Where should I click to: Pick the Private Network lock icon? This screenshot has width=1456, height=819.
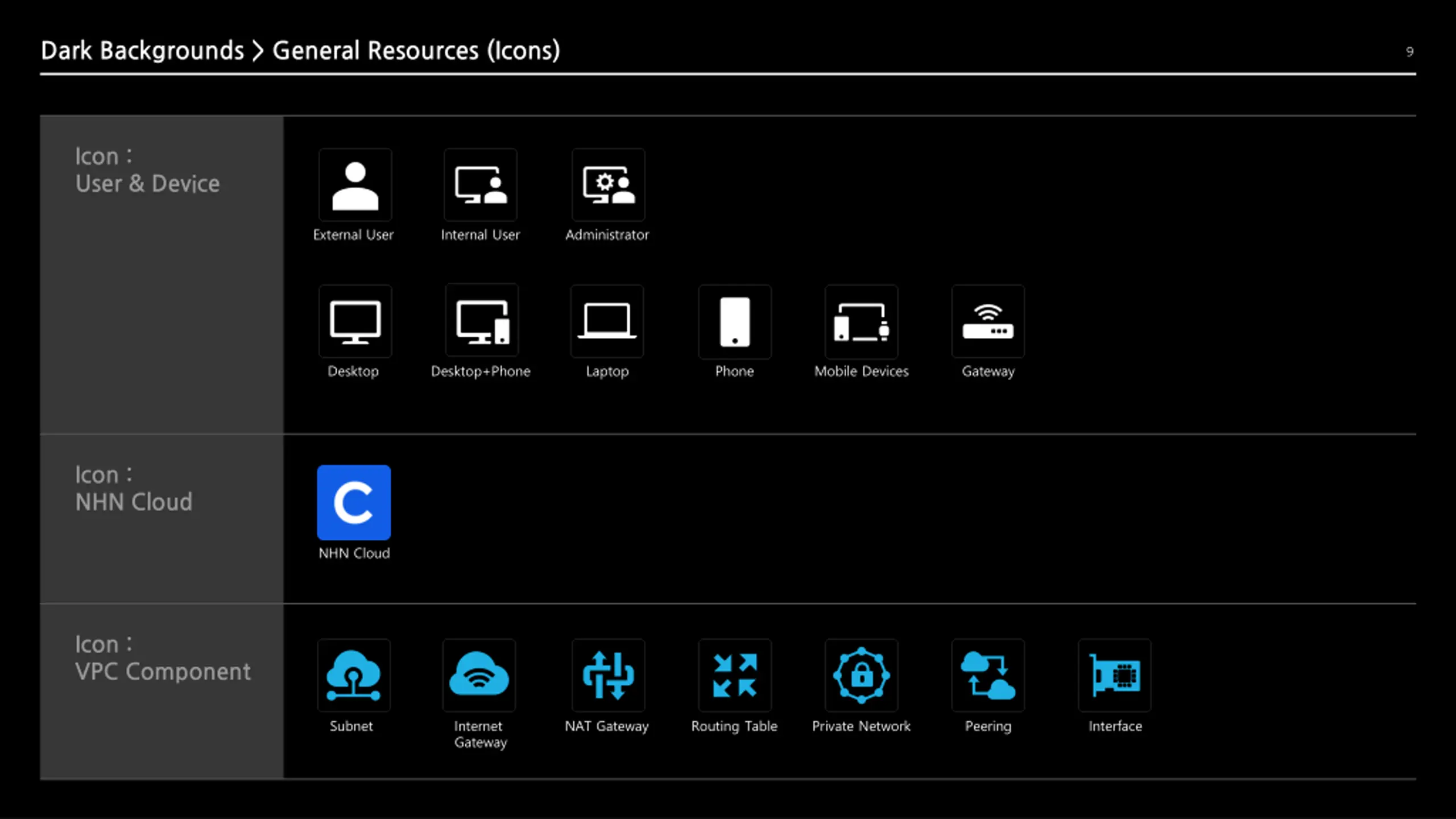pyautogui.click(x=862, y=675)
